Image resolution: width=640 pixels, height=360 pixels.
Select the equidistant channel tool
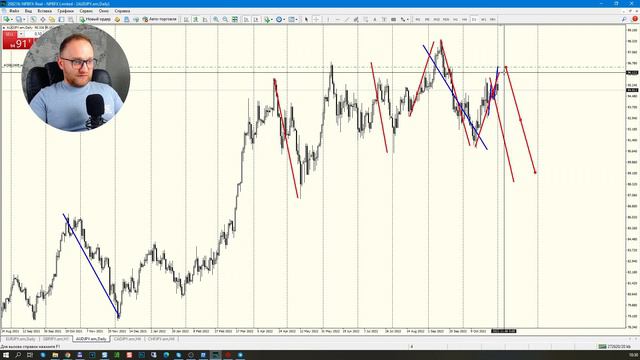[x=356, y=19]
